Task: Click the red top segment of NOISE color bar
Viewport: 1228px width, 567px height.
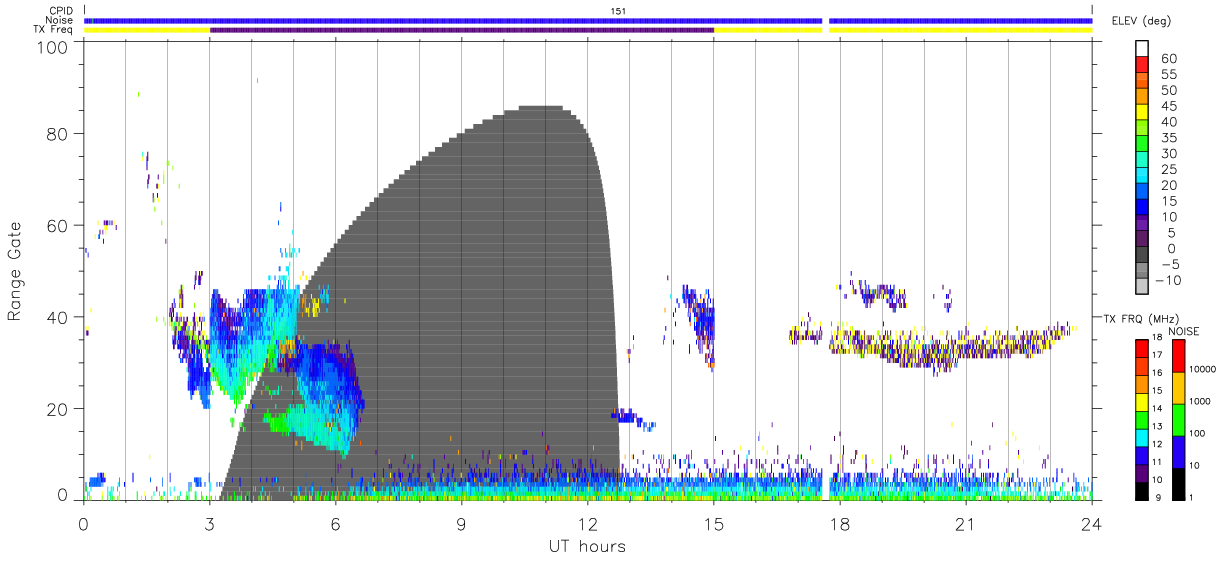Action: [1177, 356]
